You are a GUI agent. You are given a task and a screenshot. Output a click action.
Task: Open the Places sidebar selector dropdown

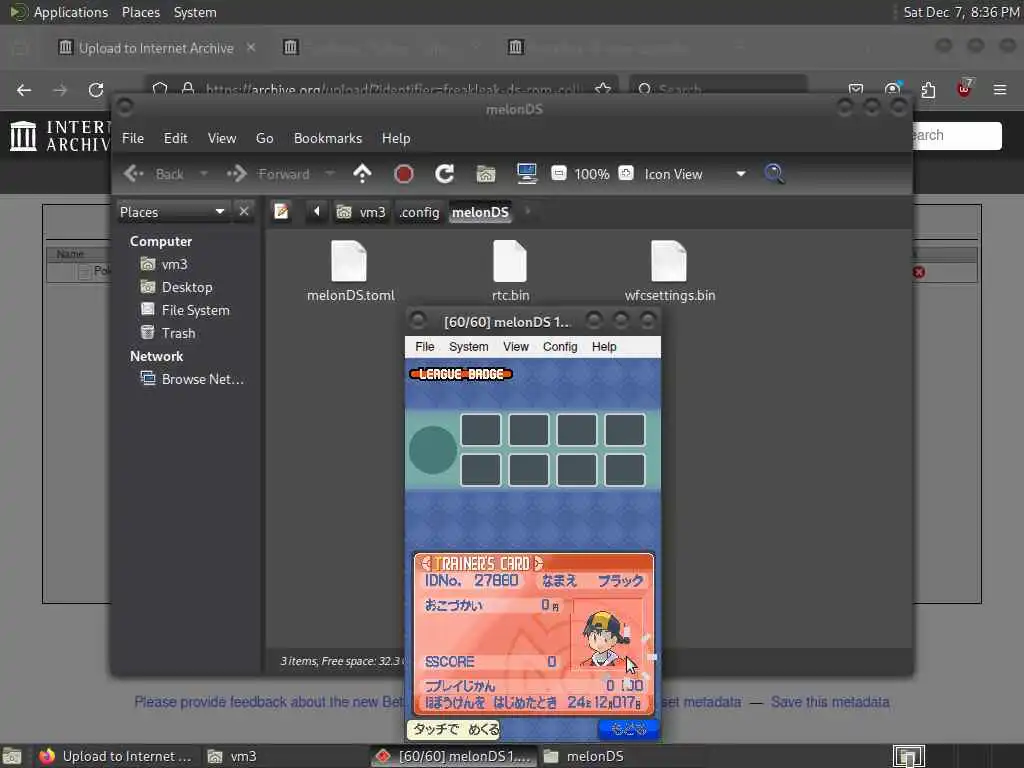[172, 212]
